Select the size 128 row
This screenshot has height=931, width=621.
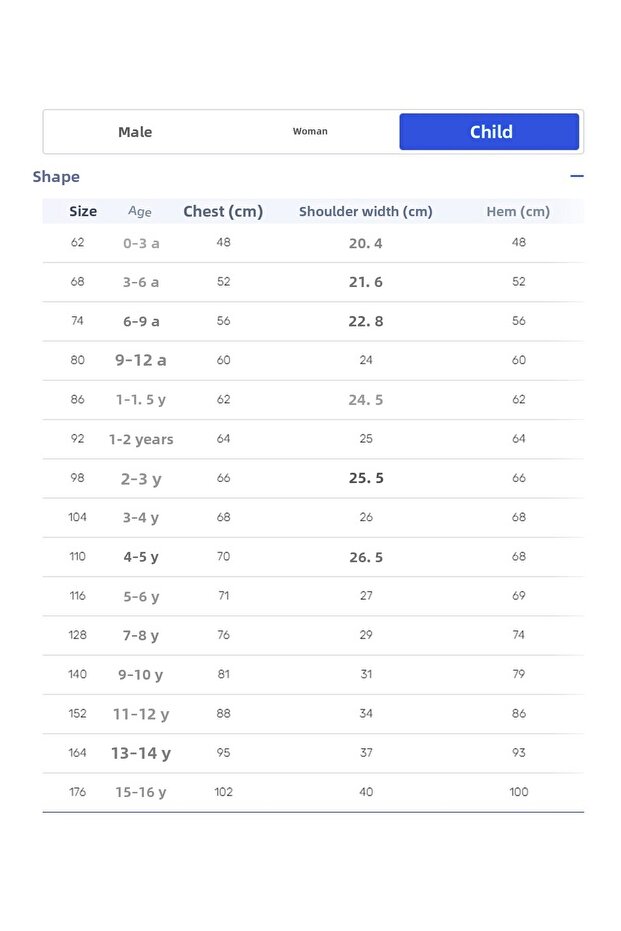pos(78,635)
